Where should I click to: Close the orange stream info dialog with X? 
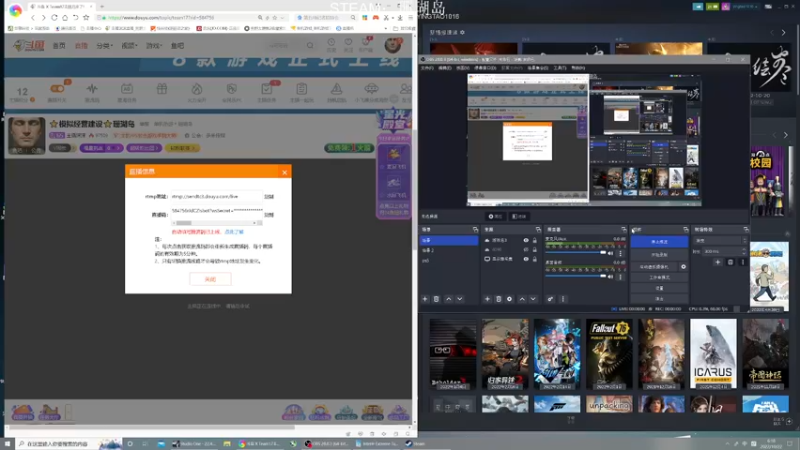[x=285, y=172]
